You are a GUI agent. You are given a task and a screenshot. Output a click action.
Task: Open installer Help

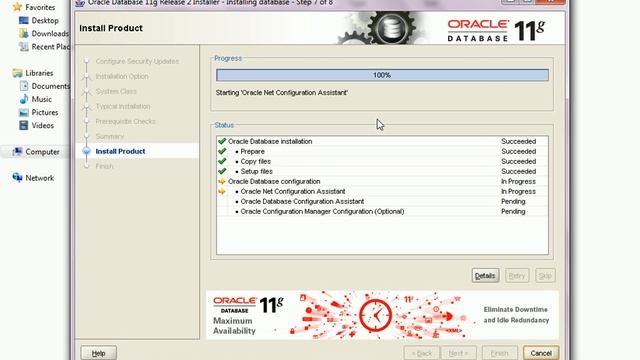pyautogui.click(x=98, y=353)
